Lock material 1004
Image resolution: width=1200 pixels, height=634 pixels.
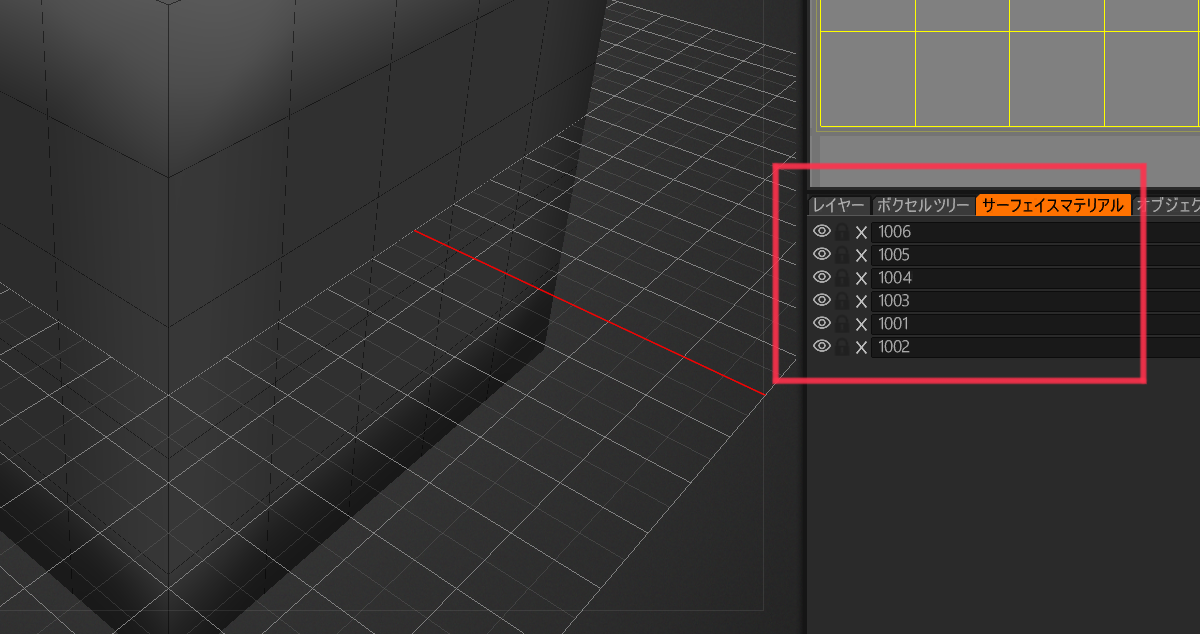click(842, 278)
